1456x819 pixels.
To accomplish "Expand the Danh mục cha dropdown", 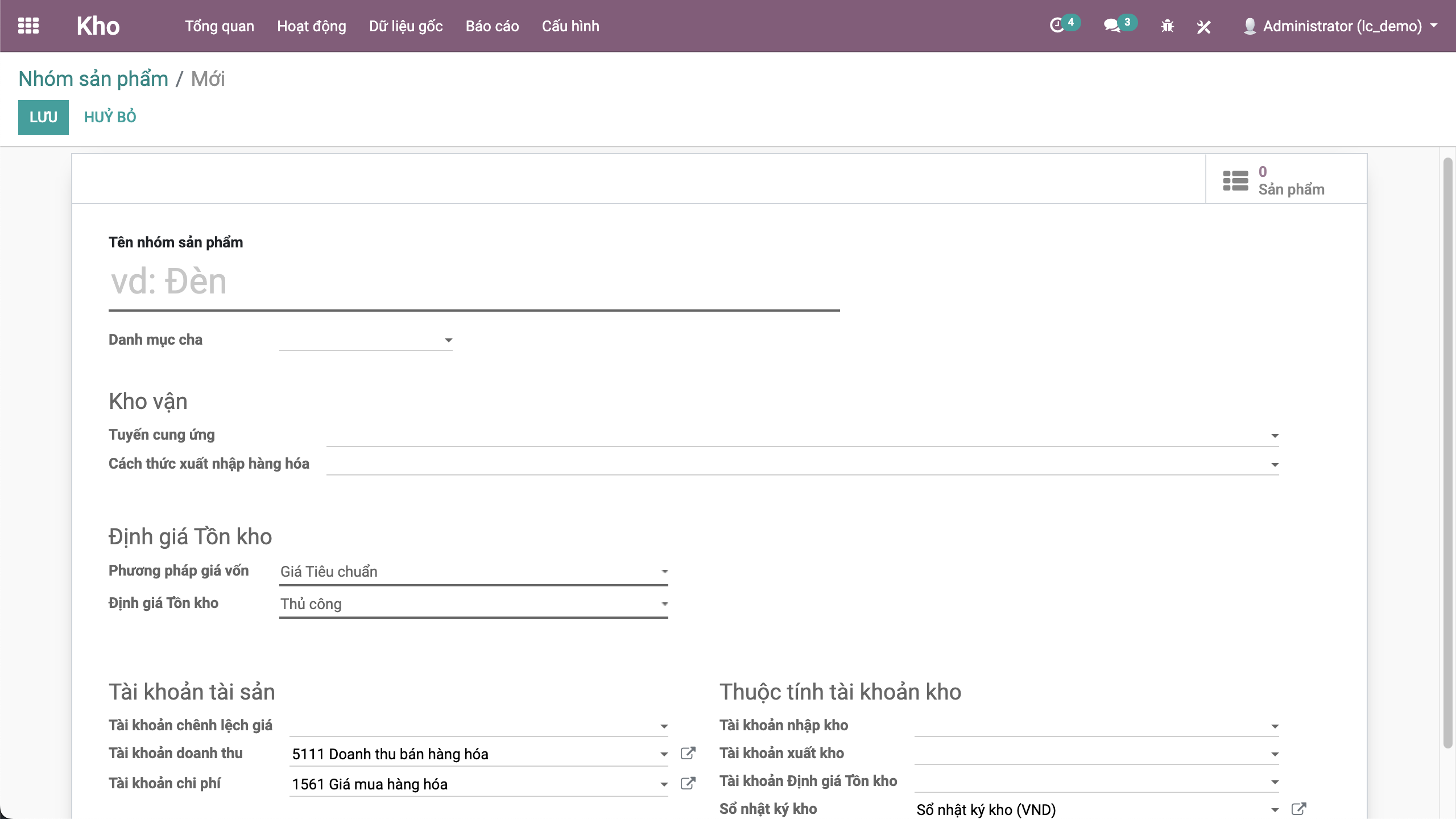I will pos(448,340).
